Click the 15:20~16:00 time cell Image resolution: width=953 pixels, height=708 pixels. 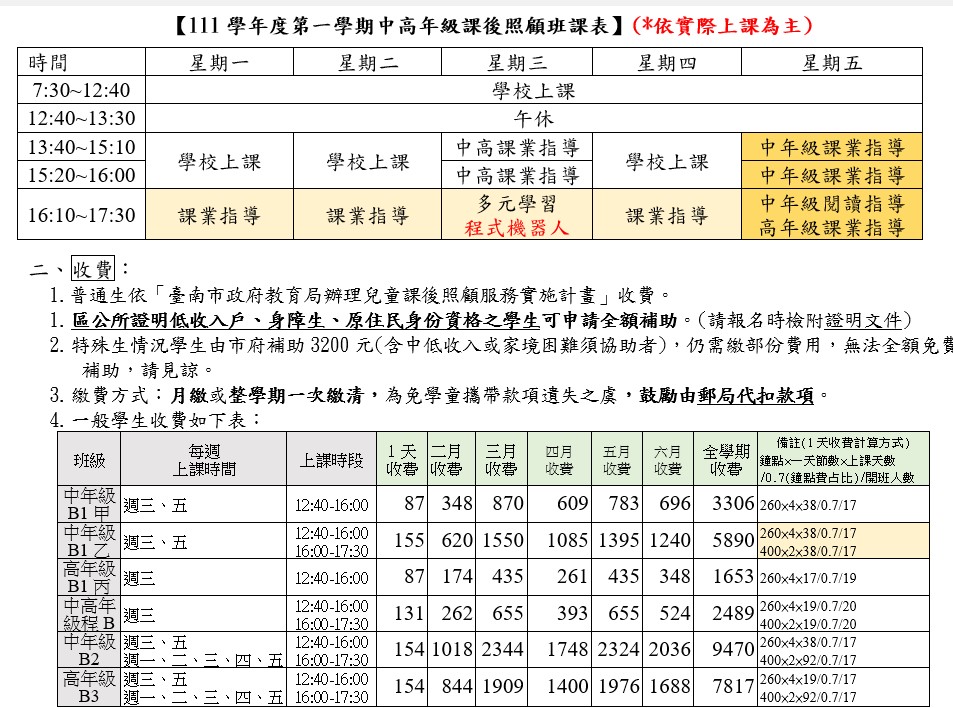tap(81, 175)
